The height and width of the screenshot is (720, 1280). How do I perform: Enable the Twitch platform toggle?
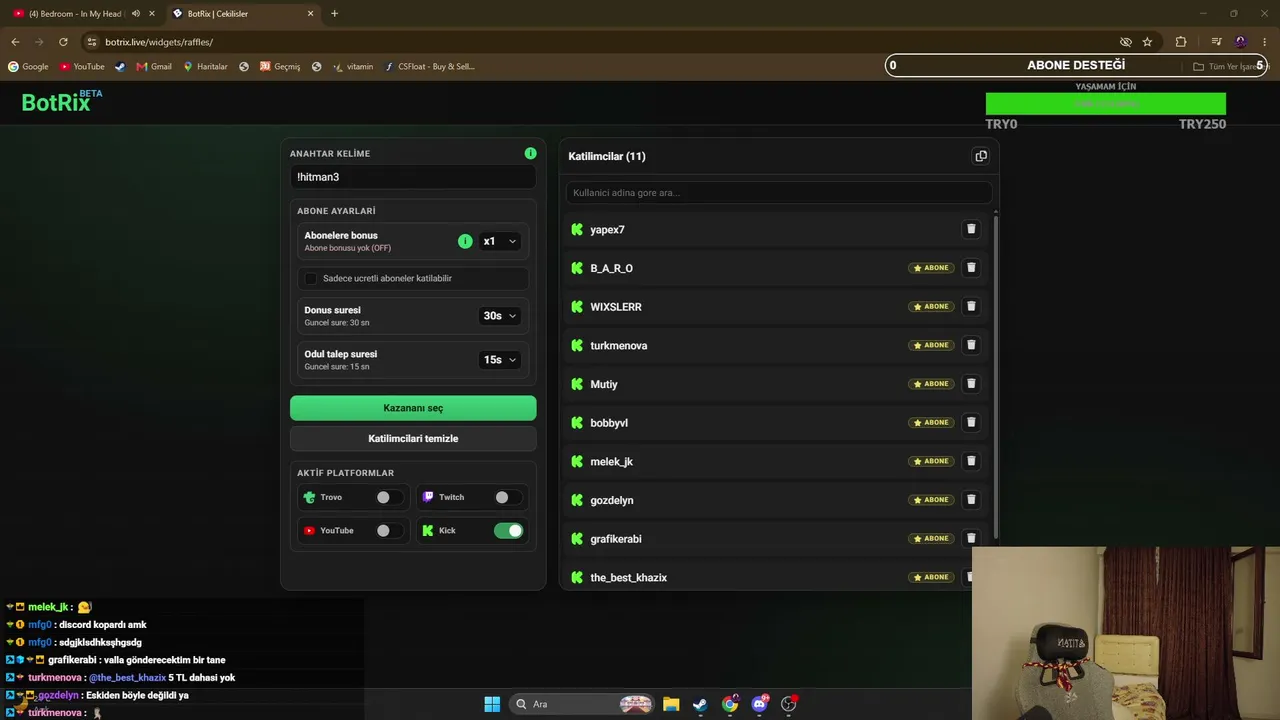(508, 497)
